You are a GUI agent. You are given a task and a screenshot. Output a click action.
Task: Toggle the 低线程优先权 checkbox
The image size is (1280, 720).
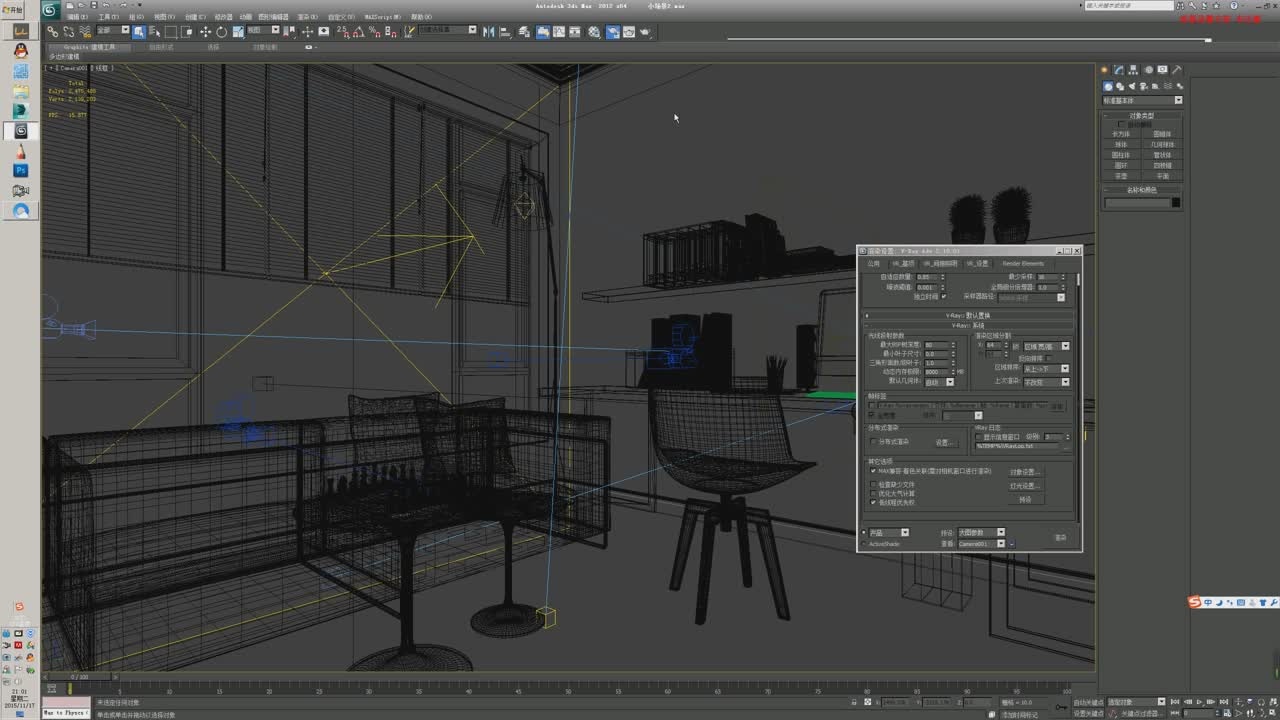click(873, 502)
